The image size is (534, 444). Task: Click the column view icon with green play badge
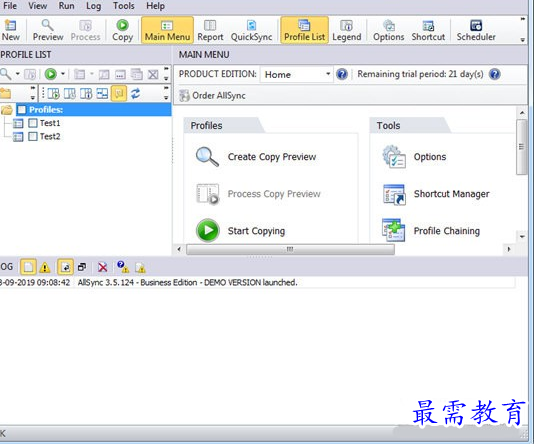click(x=53, y=93)
